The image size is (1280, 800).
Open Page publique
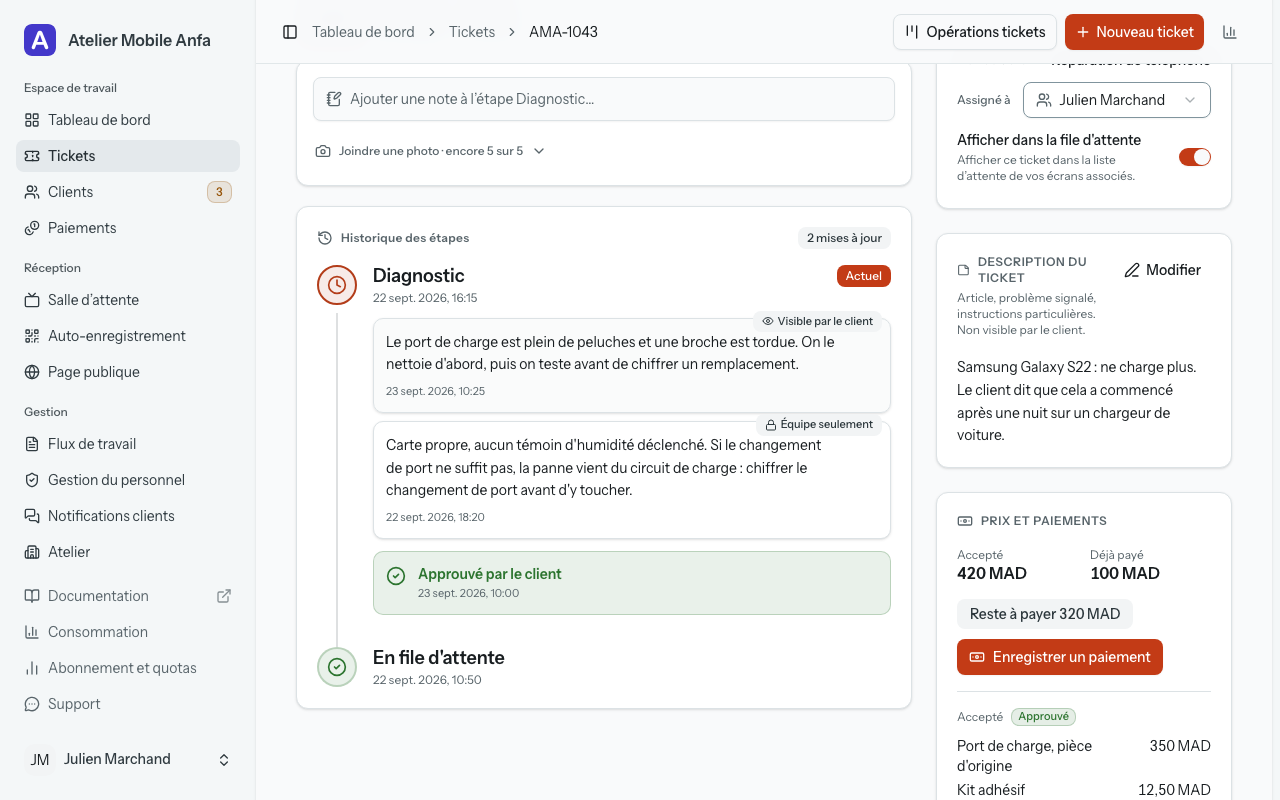pyautogui.click(x=128, y=372)
